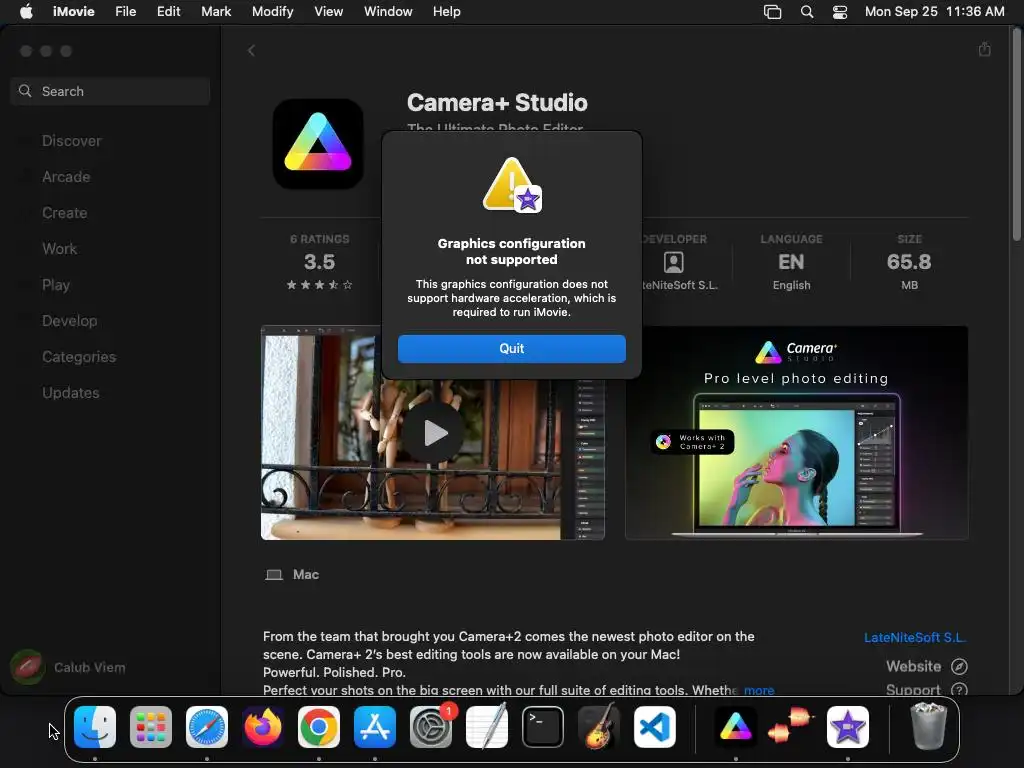Go to Arcade in App Store sidebar
The image size is (1024, 768).
coord(66,177)
